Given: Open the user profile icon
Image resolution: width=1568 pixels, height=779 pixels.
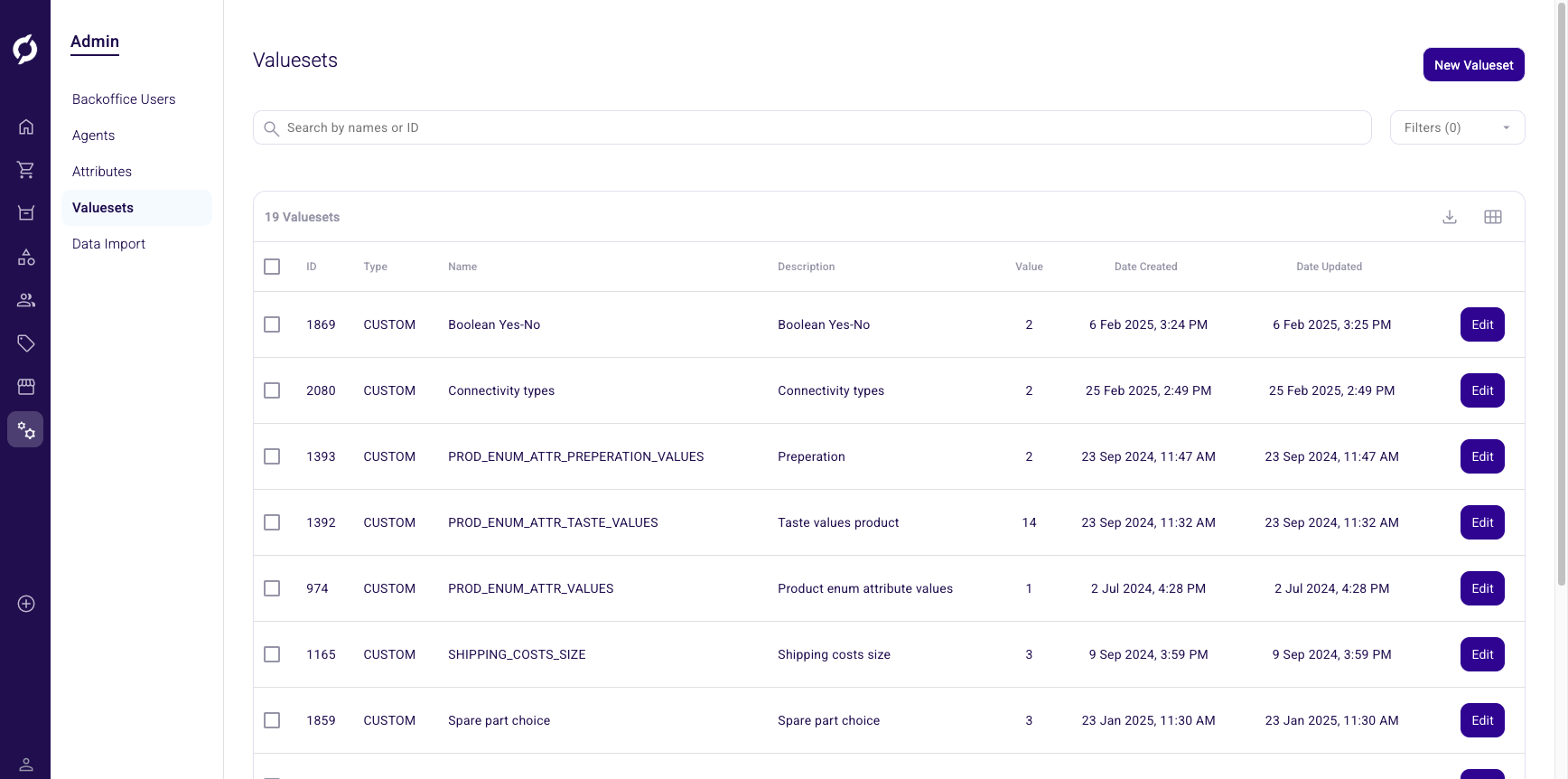Looking at the screenshot, I should (x=26, y=765).
